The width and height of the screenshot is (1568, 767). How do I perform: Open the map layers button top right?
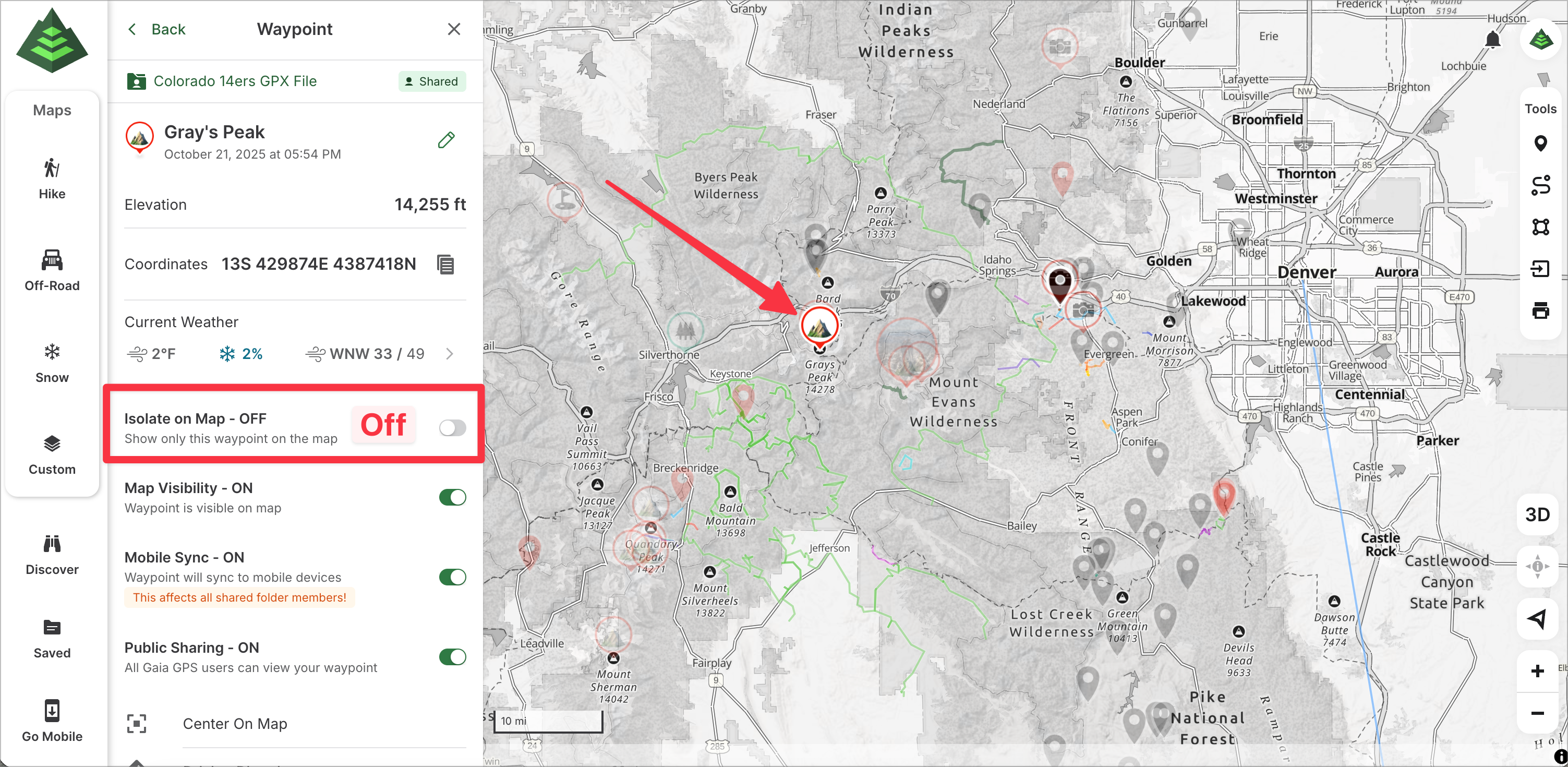point(1540,40)
